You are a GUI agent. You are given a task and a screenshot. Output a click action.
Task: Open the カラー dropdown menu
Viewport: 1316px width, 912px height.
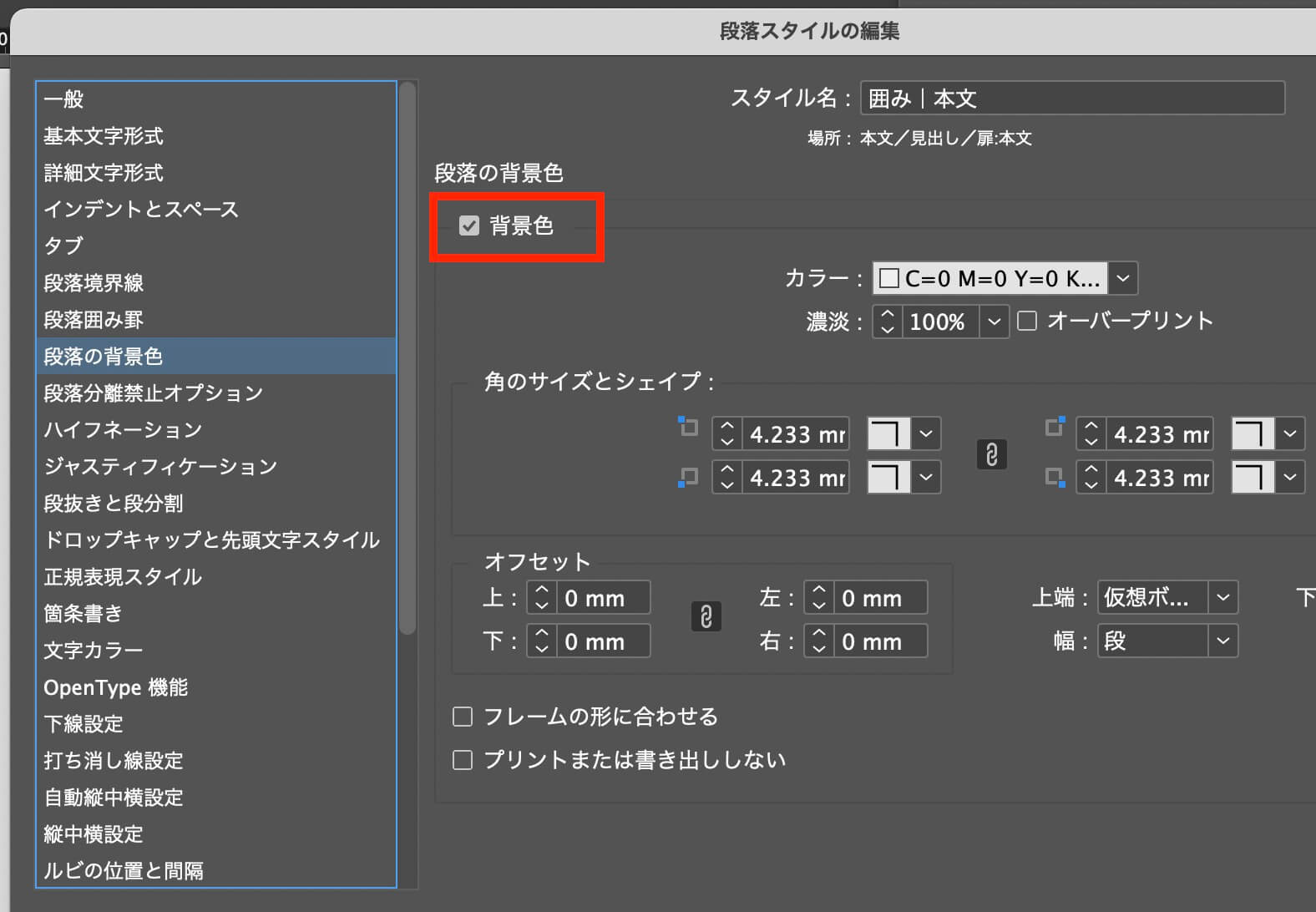(x=1123, y=278)
